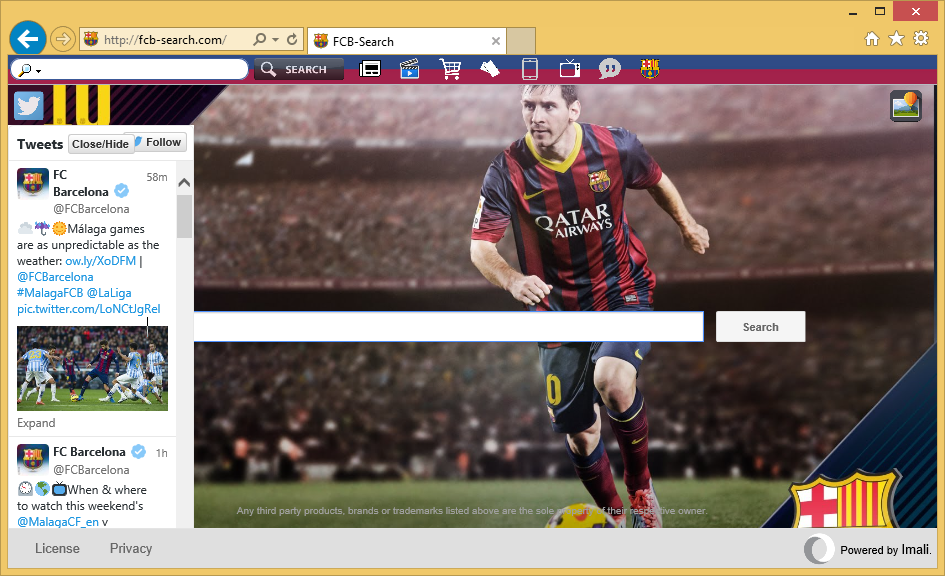Image resolution: width=945 pixels, height=576 pixels.
Task: Open the news icon in toolbar
Action: click(x=369, y=69)
